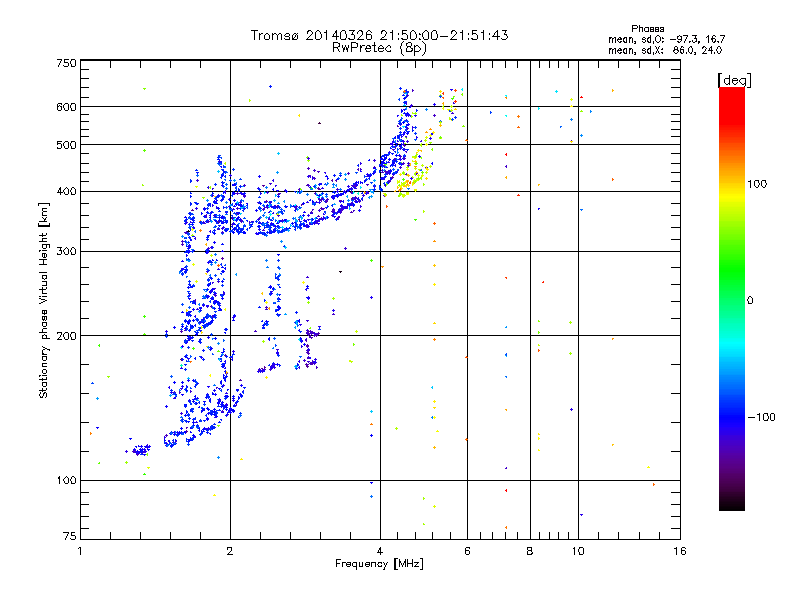
Task: Click the y-axis tick label '500'
Action: [66, 145]
